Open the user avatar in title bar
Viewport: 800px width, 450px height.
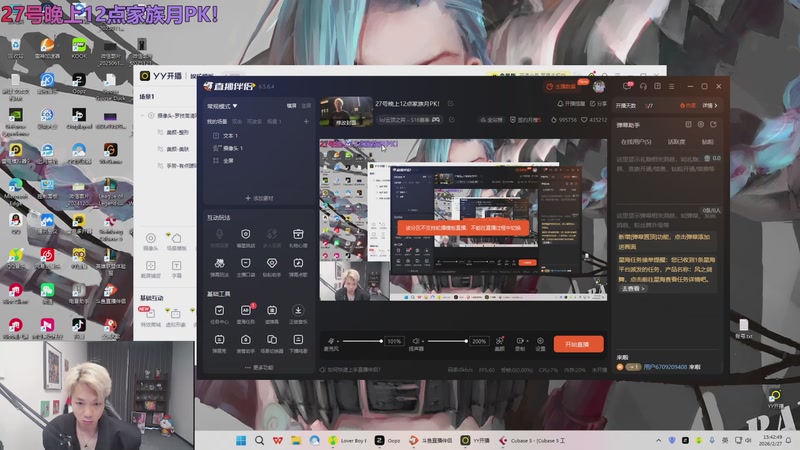tap(598, 86)
